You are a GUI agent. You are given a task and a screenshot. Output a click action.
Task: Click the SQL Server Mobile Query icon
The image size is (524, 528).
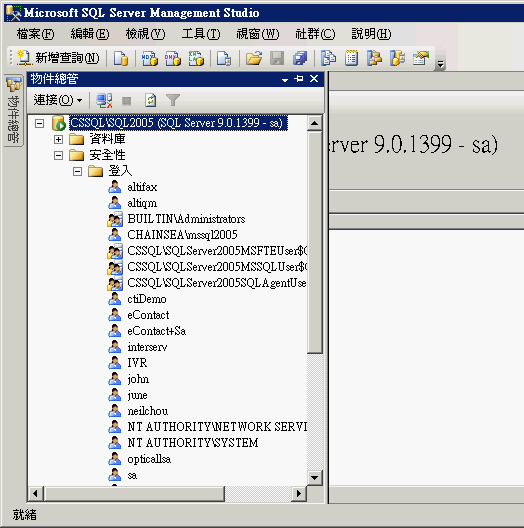tap(224, 58)
